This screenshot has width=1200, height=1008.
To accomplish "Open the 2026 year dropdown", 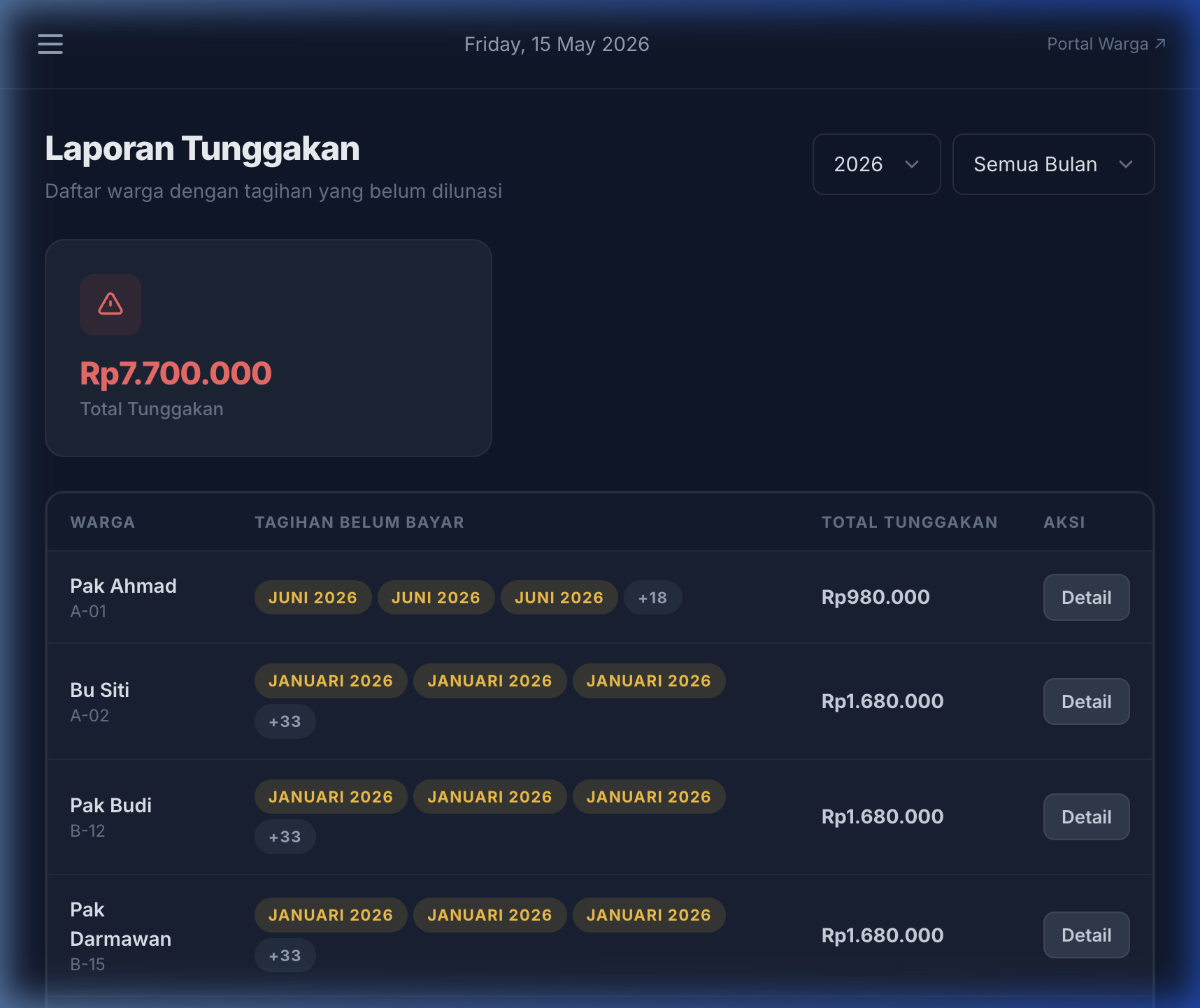I will (x=876, y=164).
